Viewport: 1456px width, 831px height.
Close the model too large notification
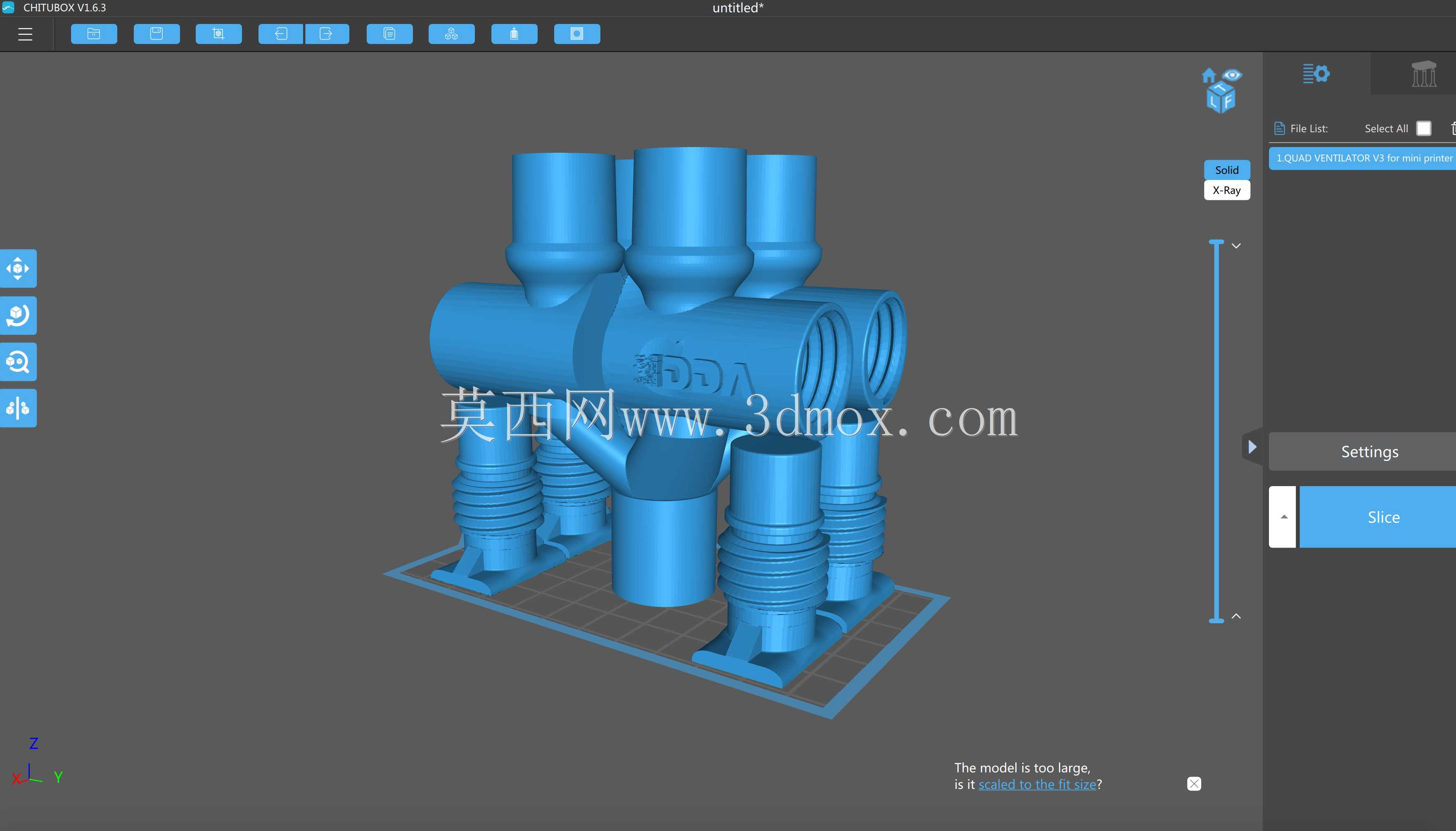pos(1194,784)
